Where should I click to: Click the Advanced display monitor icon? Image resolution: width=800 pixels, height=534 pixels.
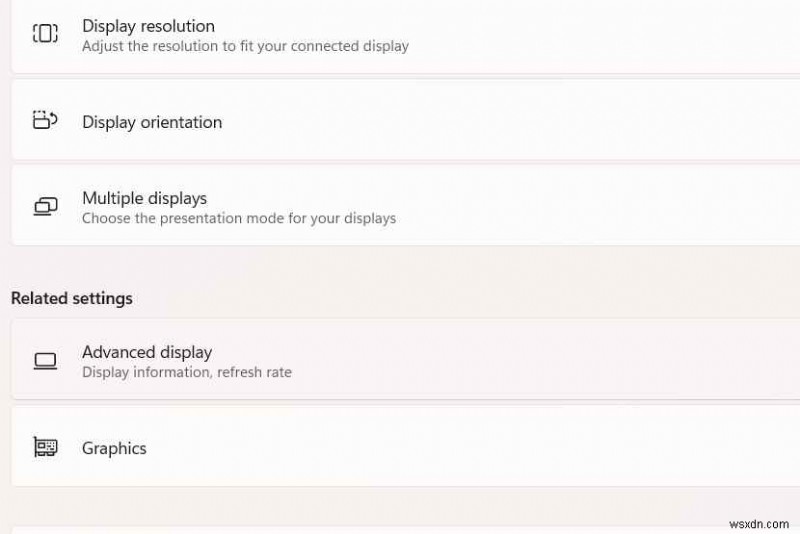click(45, 361)
